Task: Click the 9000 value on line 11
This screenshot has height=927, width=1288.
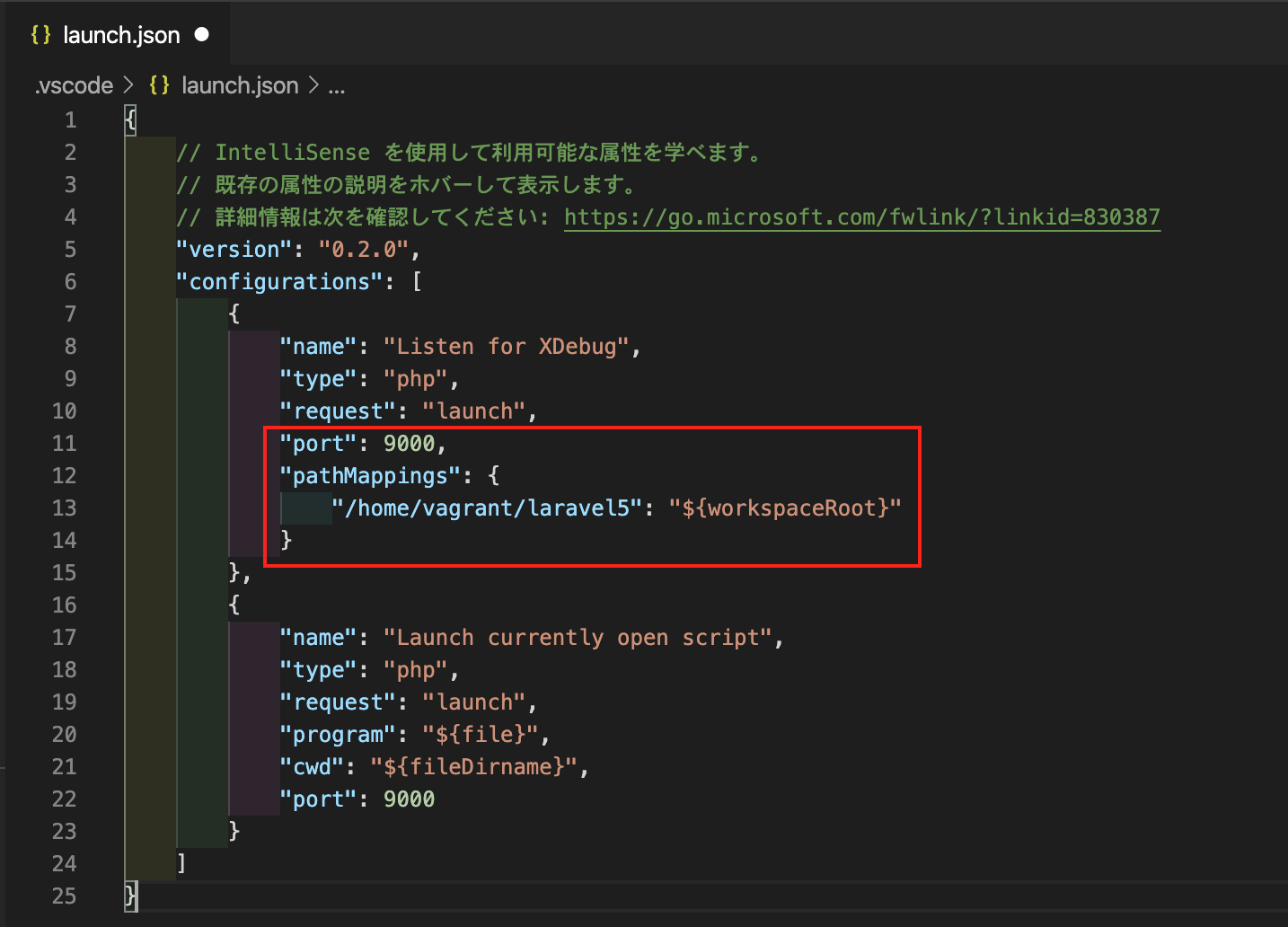Action: (x=409, y=444)
